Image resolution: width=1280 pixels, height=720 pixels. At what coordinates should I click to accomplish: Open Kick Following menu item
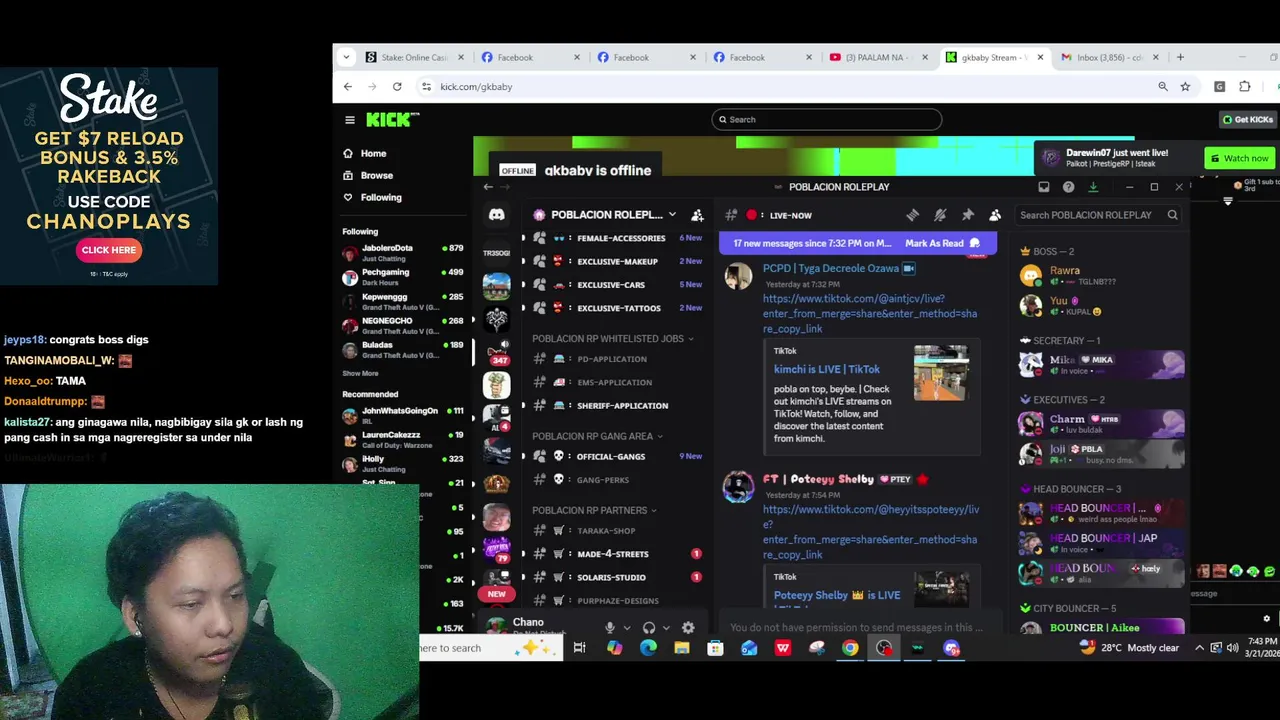(x=380, y=197)
